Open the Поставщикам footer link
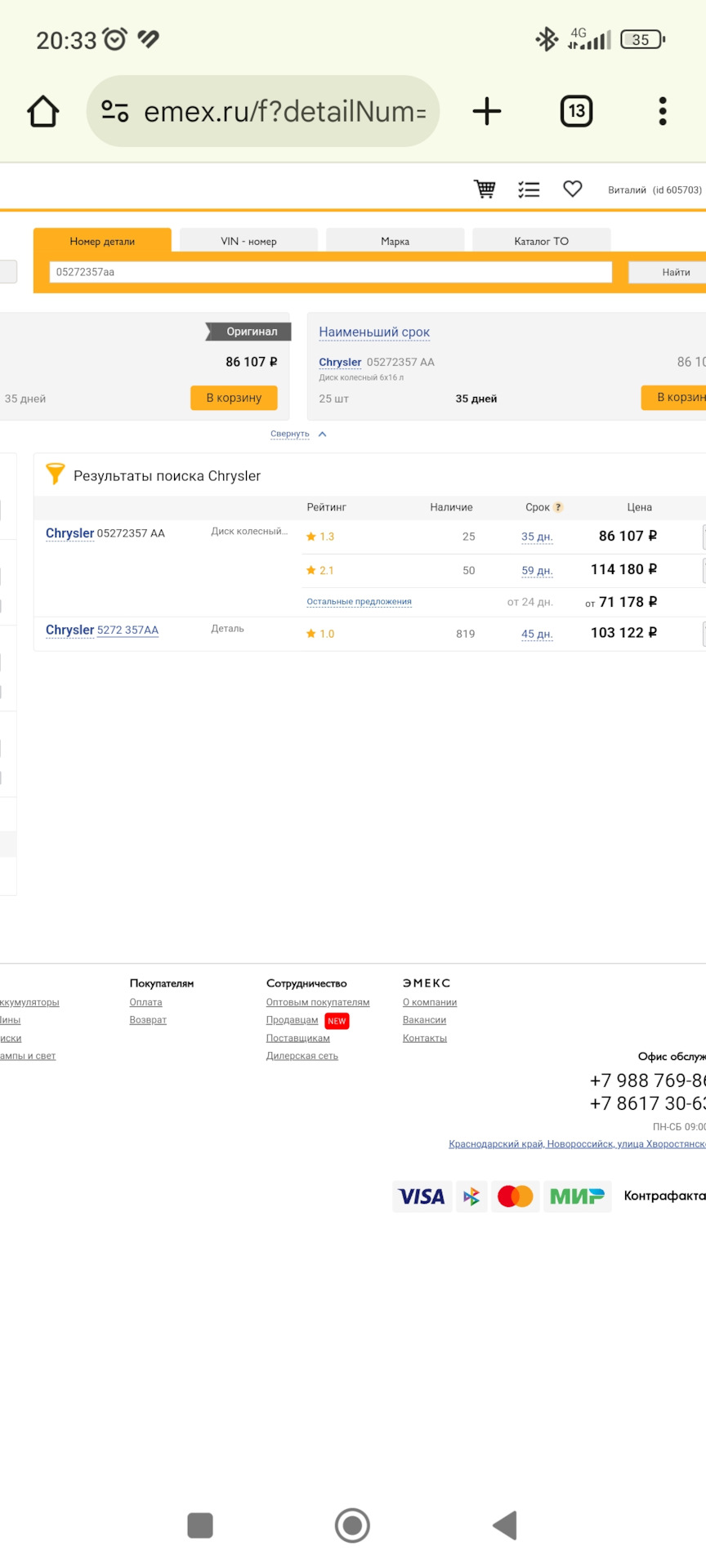Viewport: 706px width, 1568px height. 297,1038
